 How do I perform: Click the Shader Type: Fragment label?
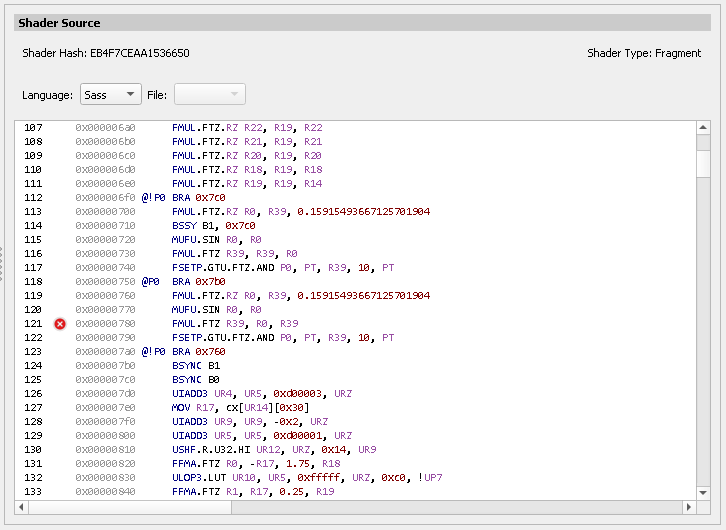tap(644, 53)
